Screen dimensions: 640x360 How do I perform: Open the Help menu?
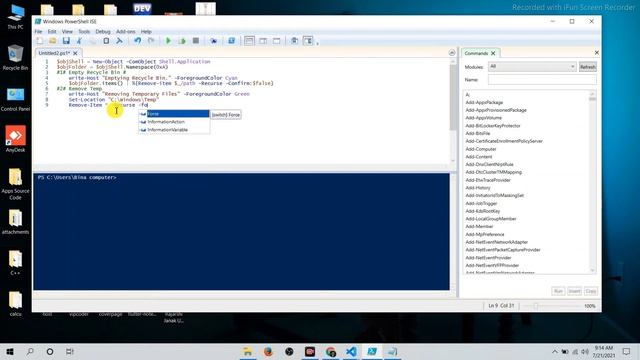(146, 31)
